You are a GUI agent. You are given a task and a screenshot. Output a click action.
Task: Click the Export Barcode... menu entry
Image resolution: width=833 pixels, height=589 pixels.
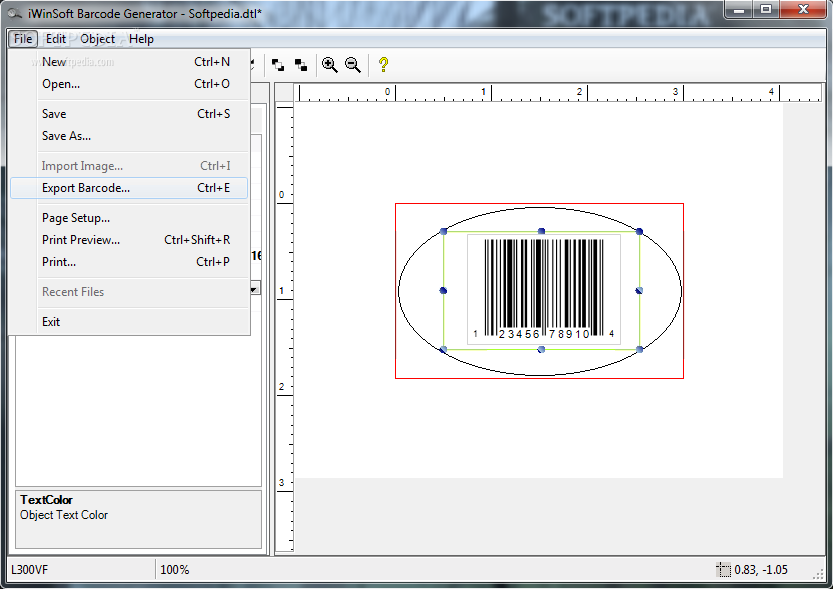[x=129, y=188]
